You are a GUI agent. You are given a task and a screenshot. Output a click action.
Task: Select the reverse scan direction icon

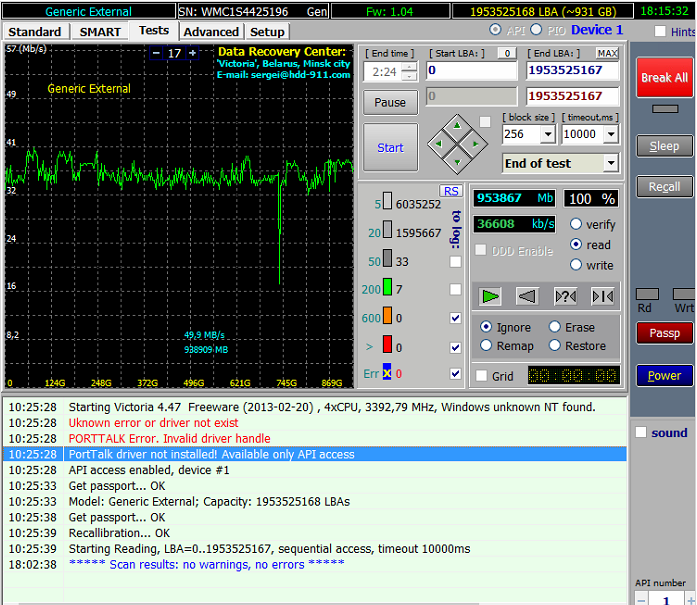(x=527, y=296)
